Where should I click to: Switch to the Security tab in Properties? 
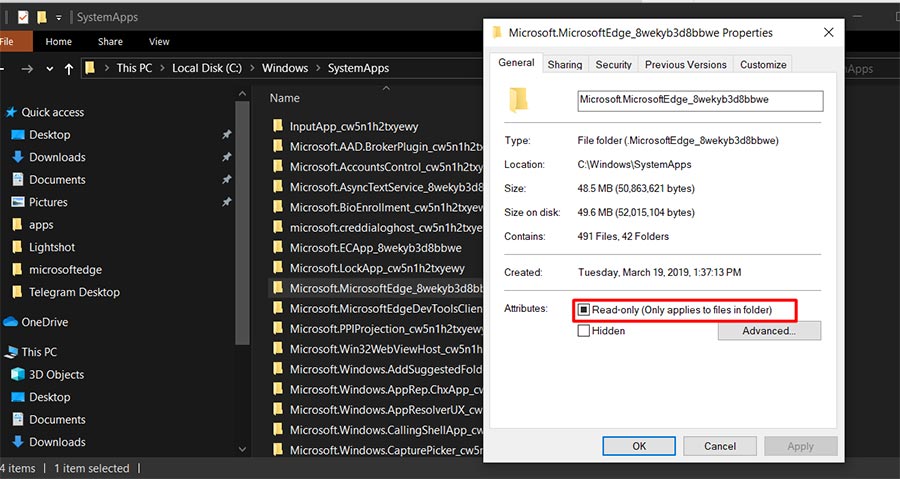(614, 65)
